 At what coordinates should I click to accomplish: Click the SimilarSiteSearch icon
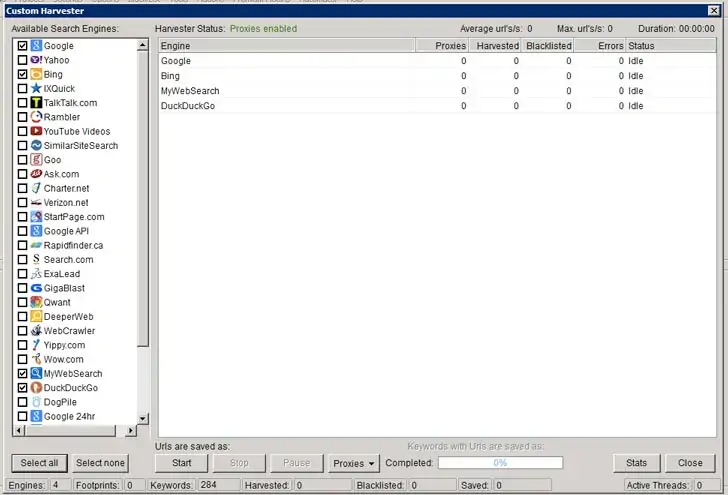tap(36, 145)
